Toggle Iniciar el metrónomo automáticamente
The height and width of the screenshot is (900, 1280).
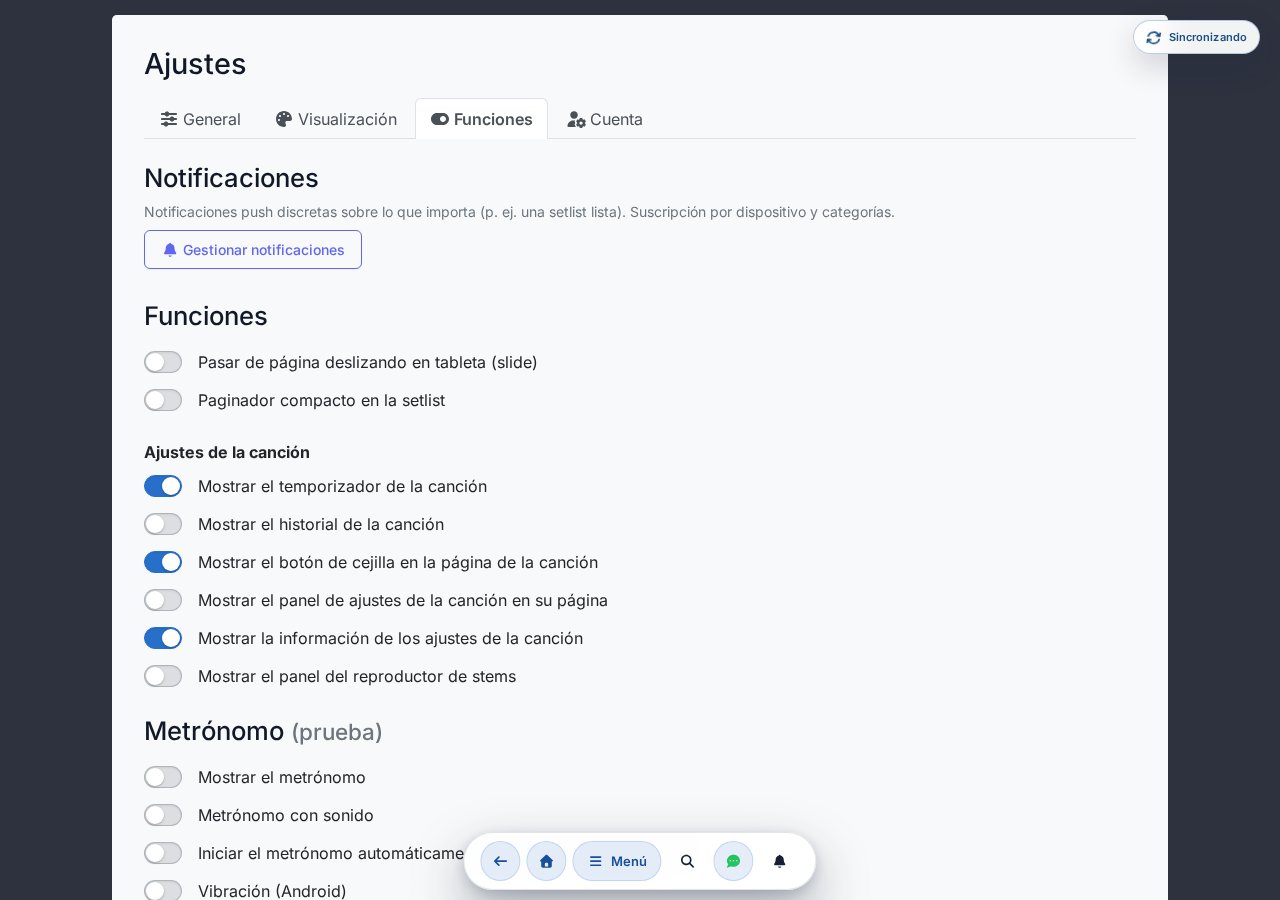[163, 853]
